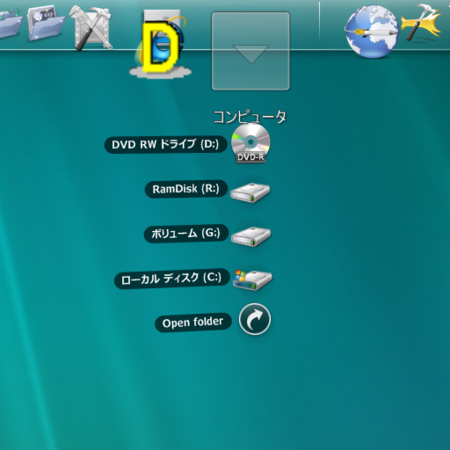Open the RamDisk (R:) drive icon

pyautogui.click(x=250, y=192)
